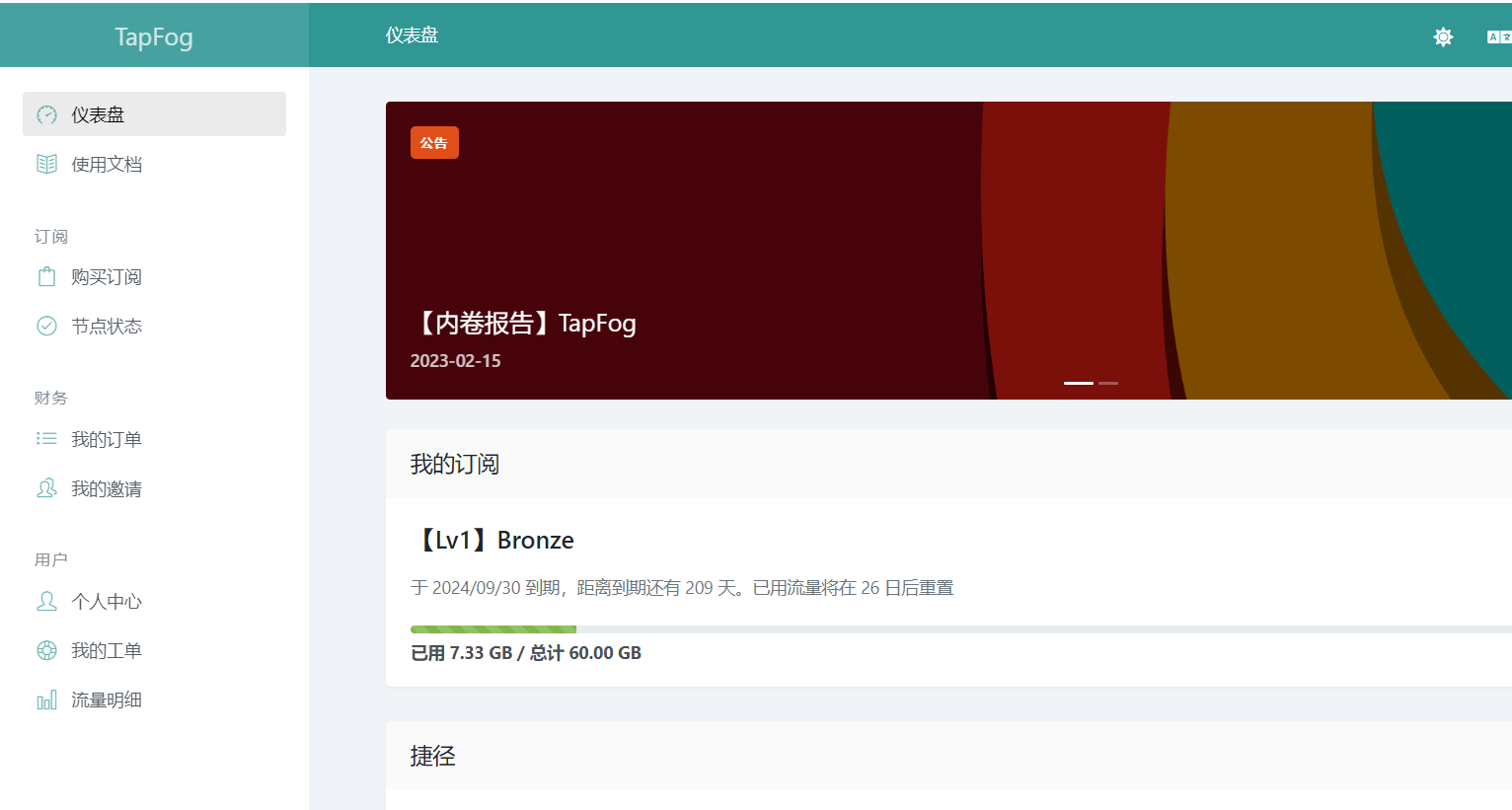Click the 2023-02-15 announcement date
Viewport: 1512px width, 810px height.
tap(456, 361)
